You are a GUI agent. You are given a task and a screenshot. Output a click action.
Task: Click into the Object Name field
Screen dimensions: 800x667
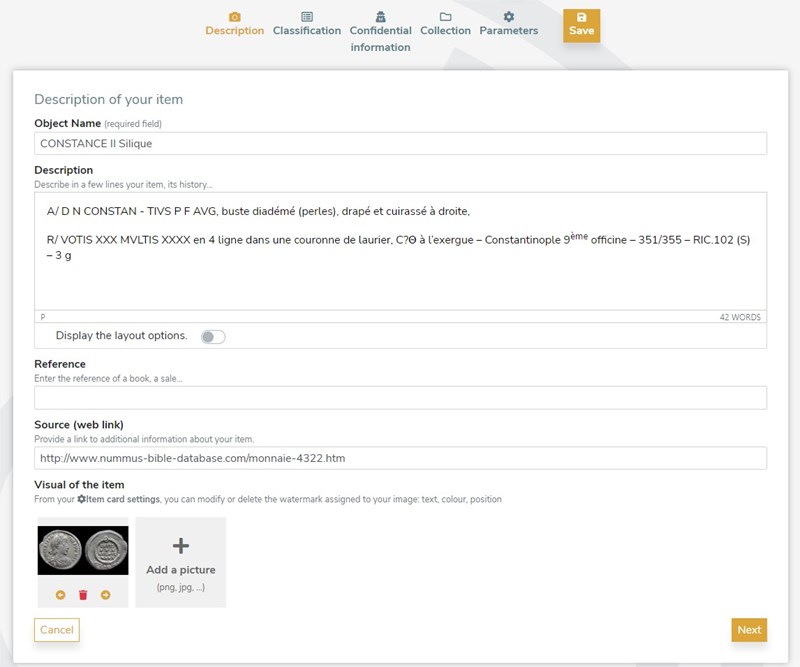[x=401, y=143]
